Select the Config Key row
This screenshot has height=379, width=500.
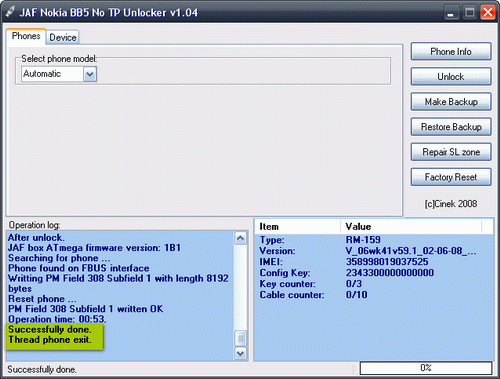pos(373,273)
